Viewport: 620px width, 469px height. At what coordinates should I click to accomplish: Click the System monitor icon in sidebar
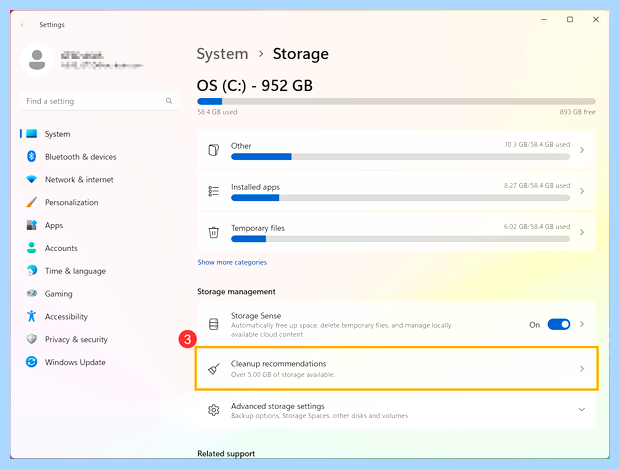[x=32, y=134]
